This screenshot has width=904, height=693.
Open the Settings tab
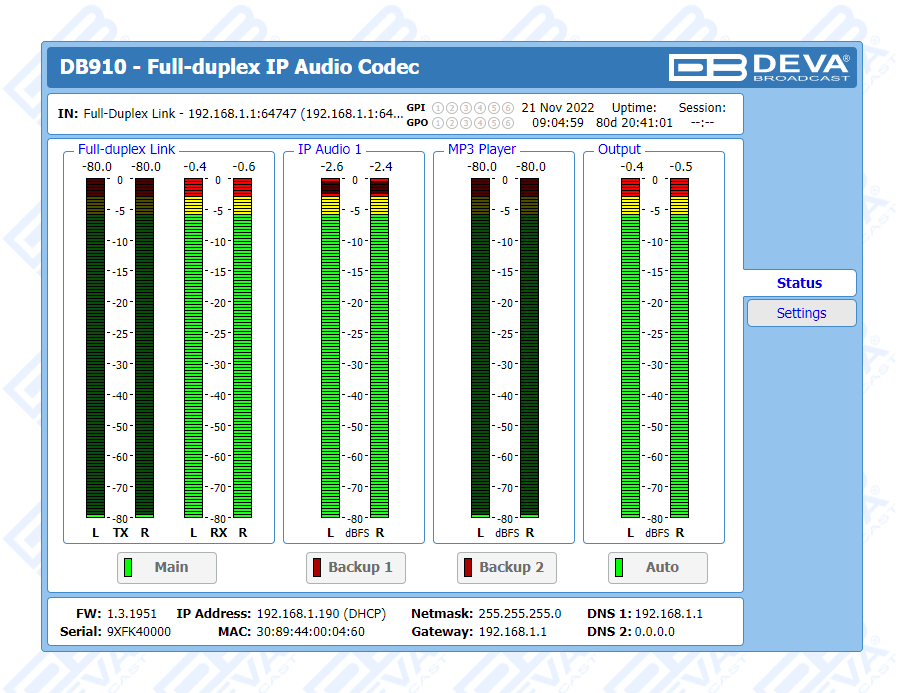click(801, 313)
